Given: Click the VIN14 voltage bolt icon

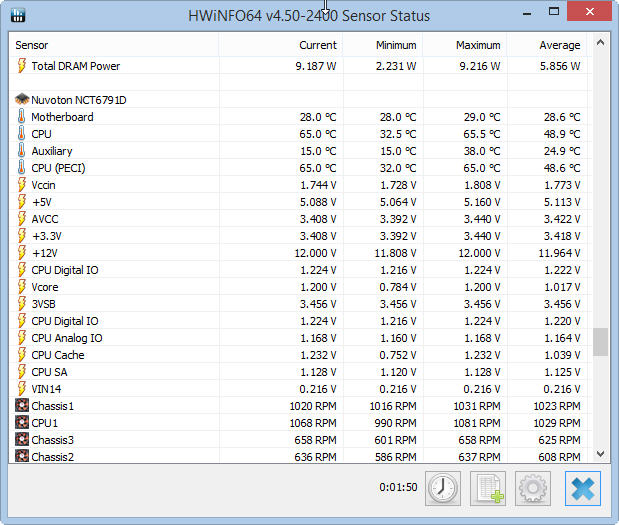Looking at the screenshot, I should 22,388.
